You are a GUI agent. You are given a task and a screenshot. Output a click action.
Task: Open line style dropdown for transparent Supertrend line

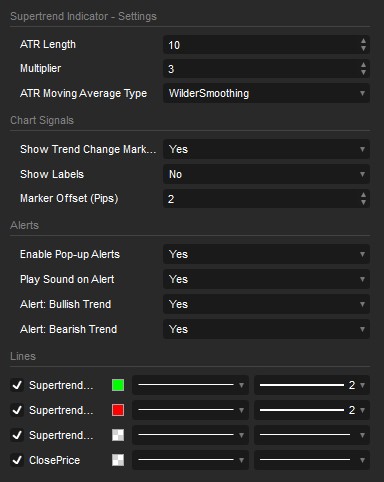point(190,435)
